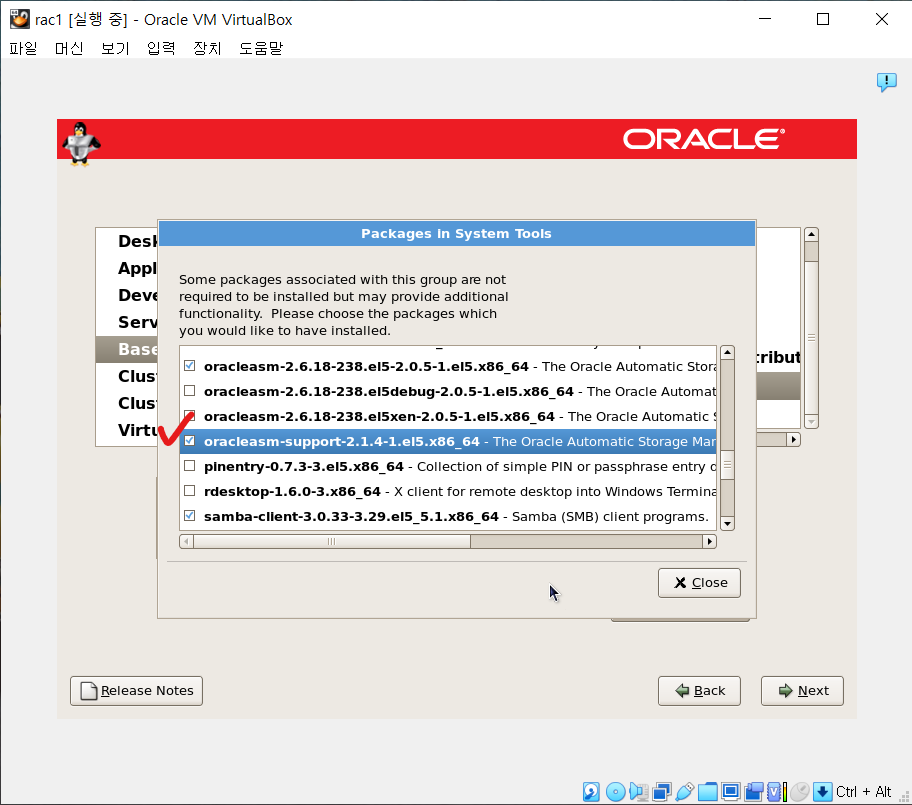
Task: Click the network adapter status icon
Action: pyautogui.click(x=662, y=792)
